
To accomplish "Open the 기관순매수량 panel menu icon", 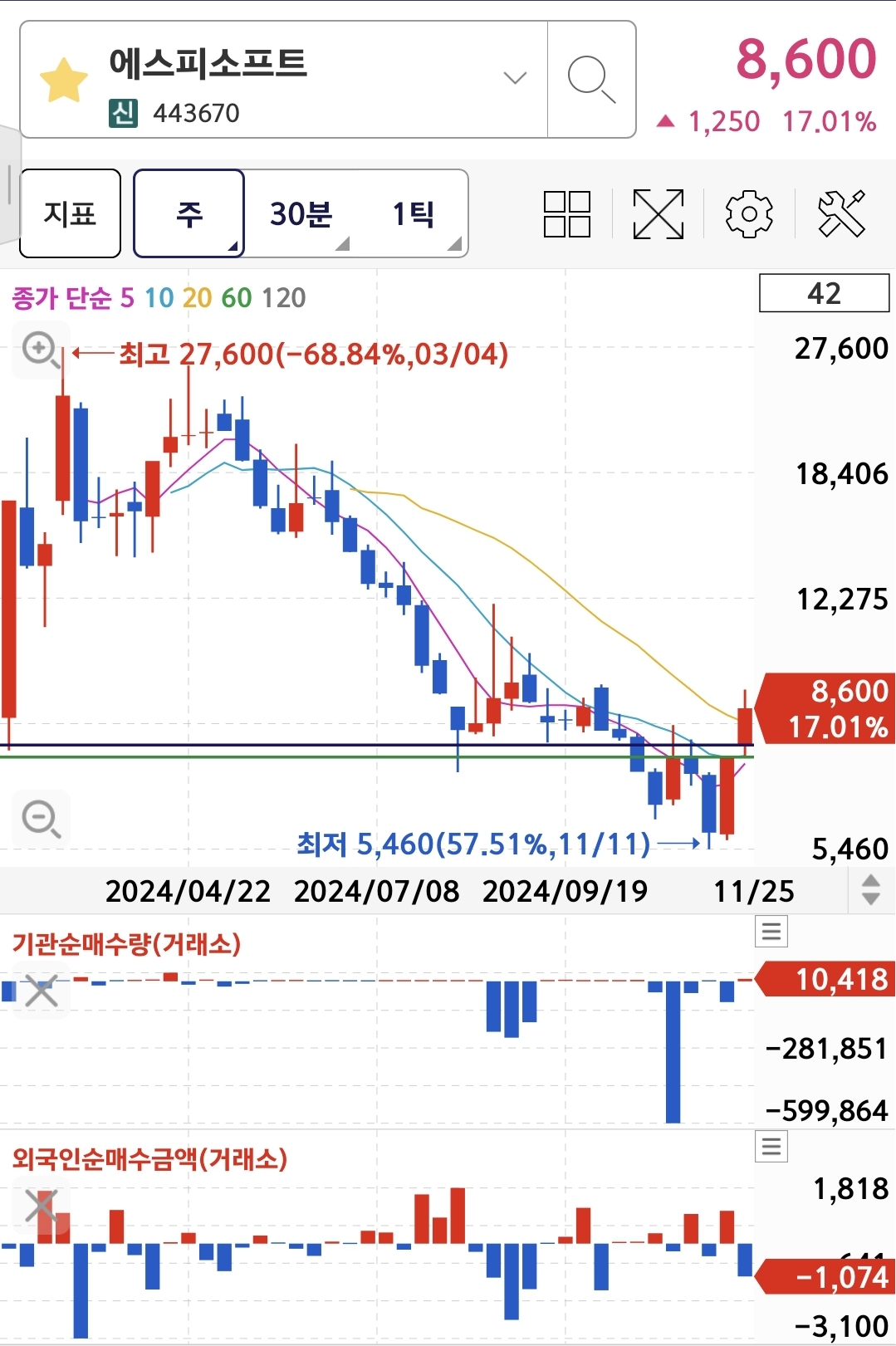I will click(x=771, y=931).
